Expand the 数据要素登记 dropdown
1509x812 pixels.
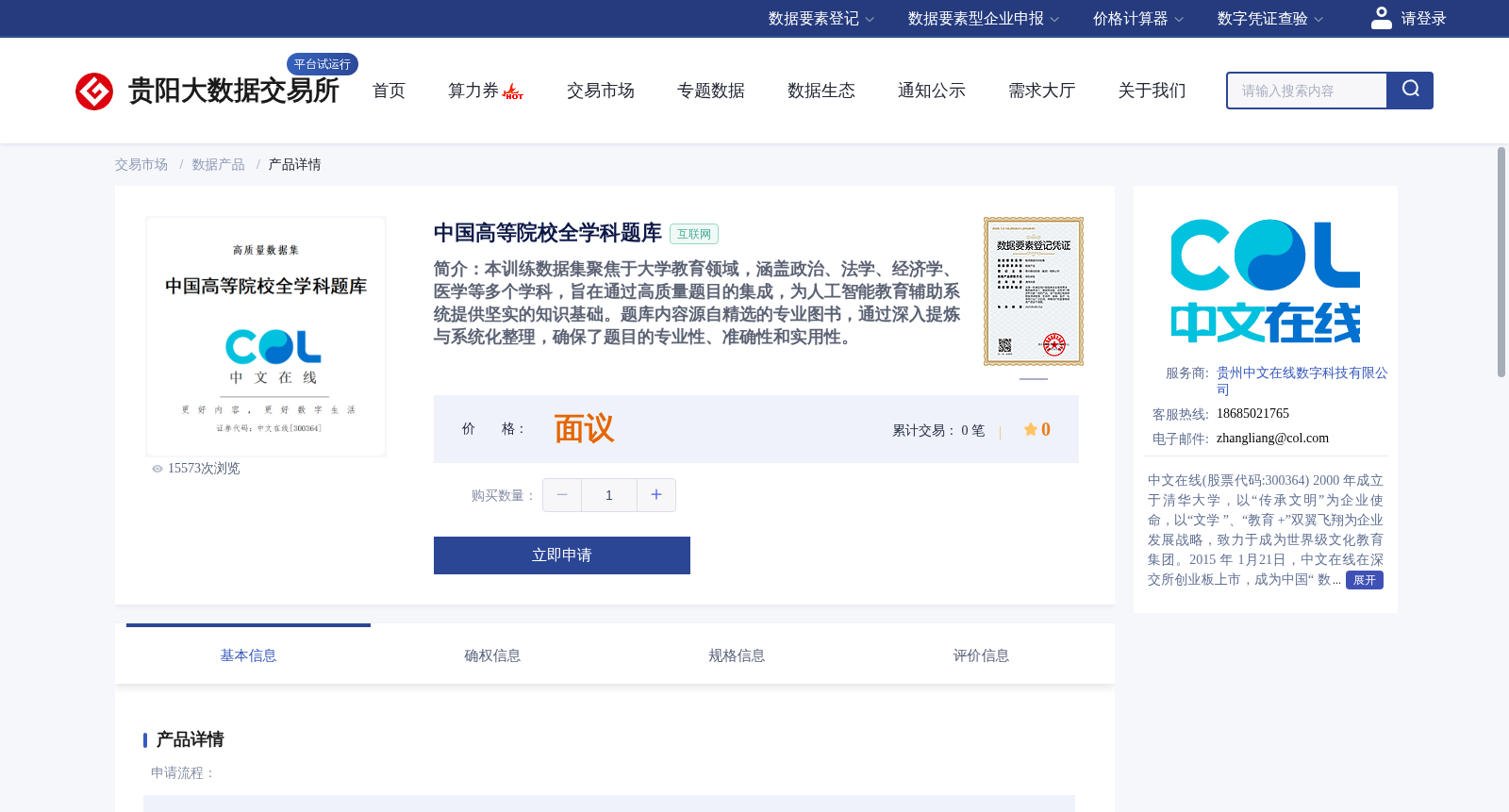(821, 19)
